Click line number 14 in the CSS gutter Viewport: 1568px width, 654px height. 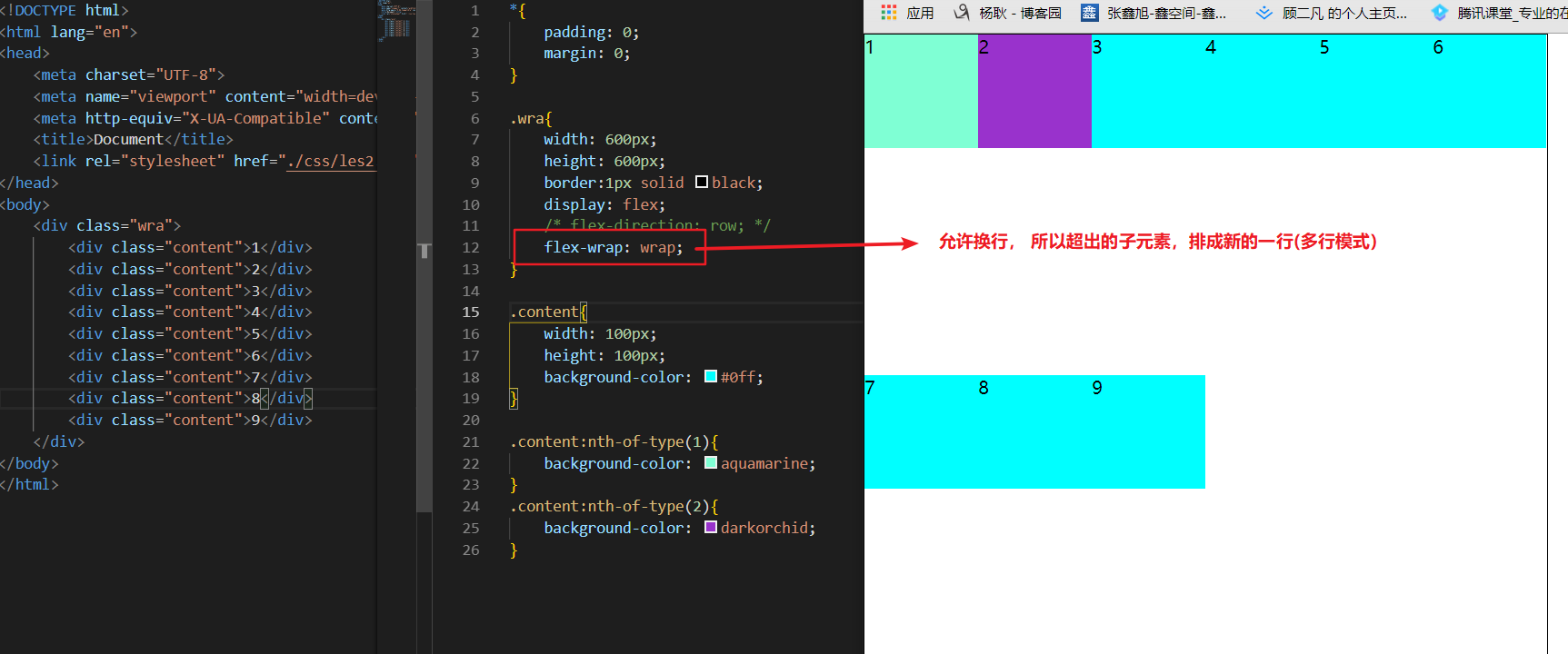[x=470, y=291]
